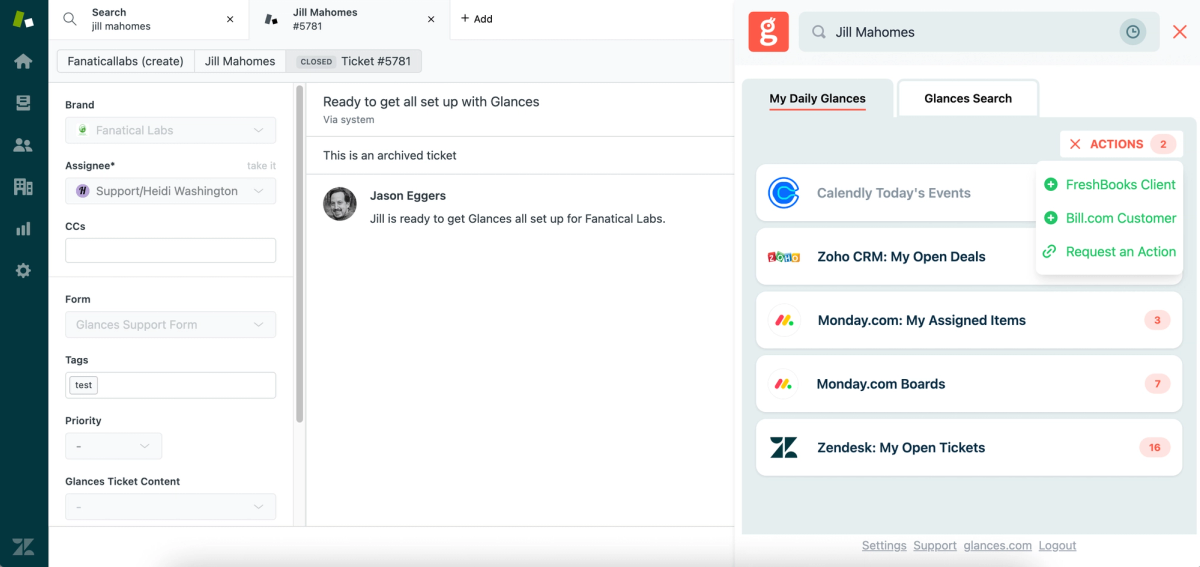Open the Assignee dropdown Support/Heidi Washington
The height and width of the screenshot is (567, 1200).
[170, 191]
